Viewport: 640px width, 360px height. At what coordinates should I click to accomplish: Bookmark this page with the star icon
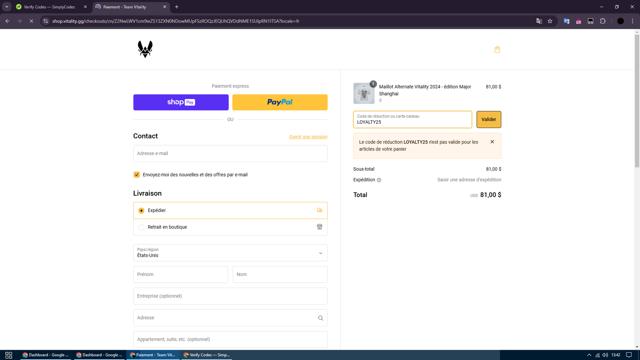(550, 21)
